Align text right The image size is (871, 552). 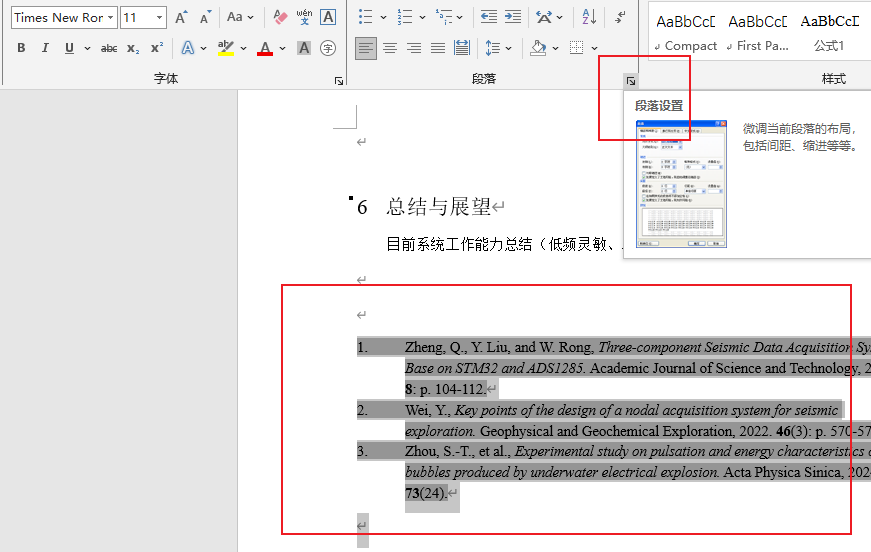tap(414, 48)
